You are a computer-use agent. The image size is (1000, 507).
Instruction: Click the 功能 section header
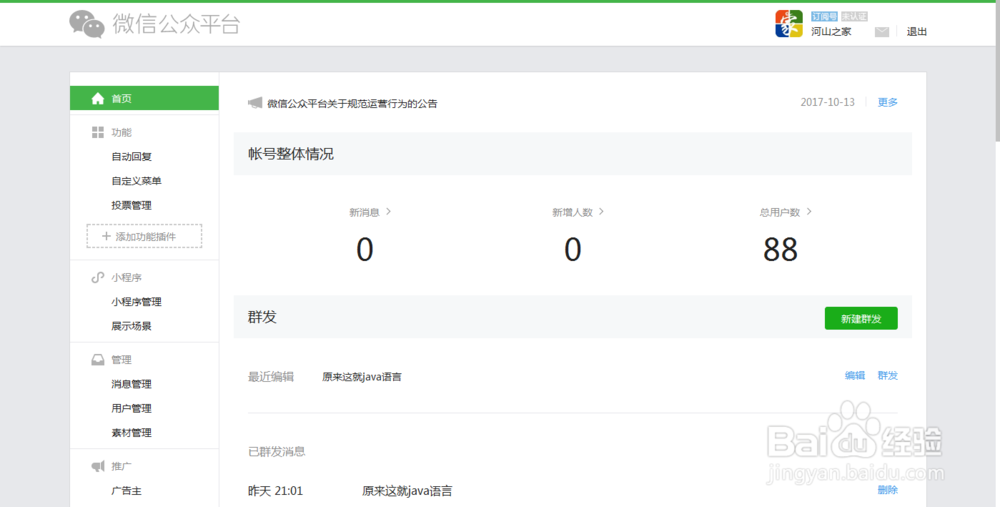click(x=121, y=132)
